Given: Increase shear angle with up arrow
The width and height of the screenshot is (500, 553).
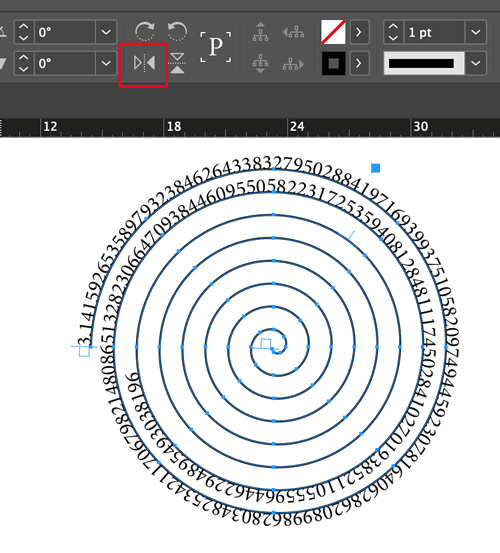Looking at the screenshot, I should click(23, 58).
